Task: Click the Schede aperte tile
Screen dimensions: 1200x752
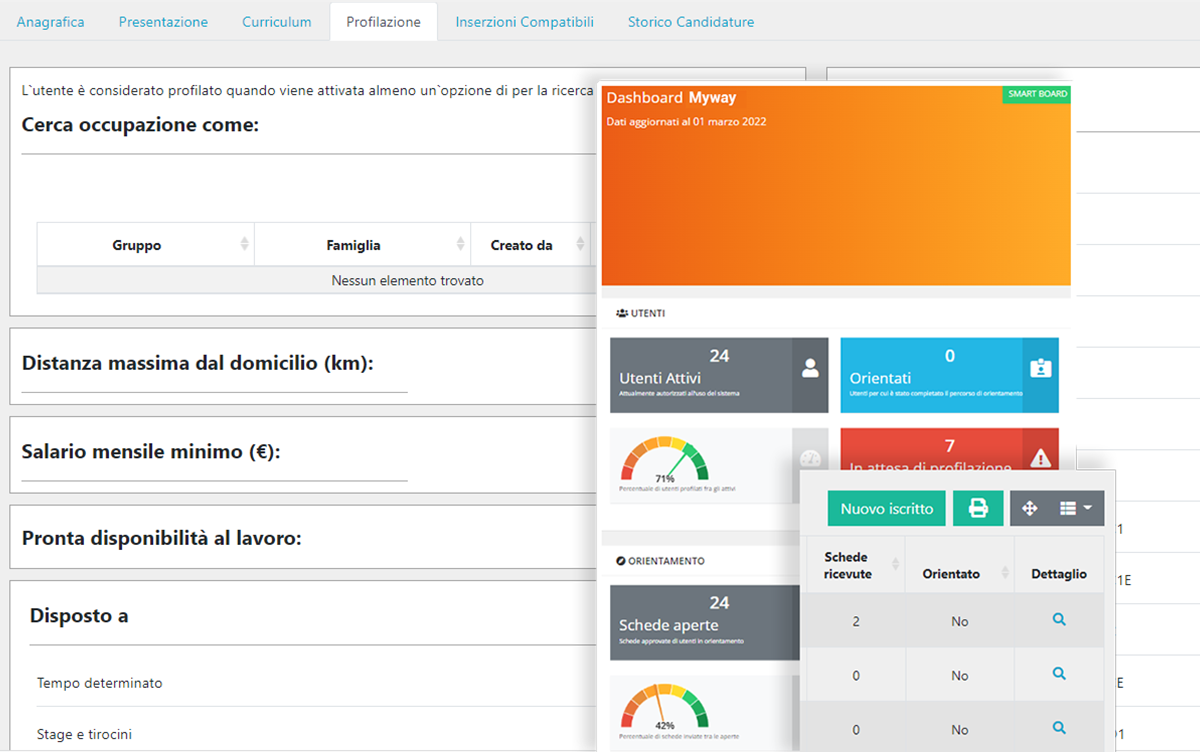Action: pos(700,622)
